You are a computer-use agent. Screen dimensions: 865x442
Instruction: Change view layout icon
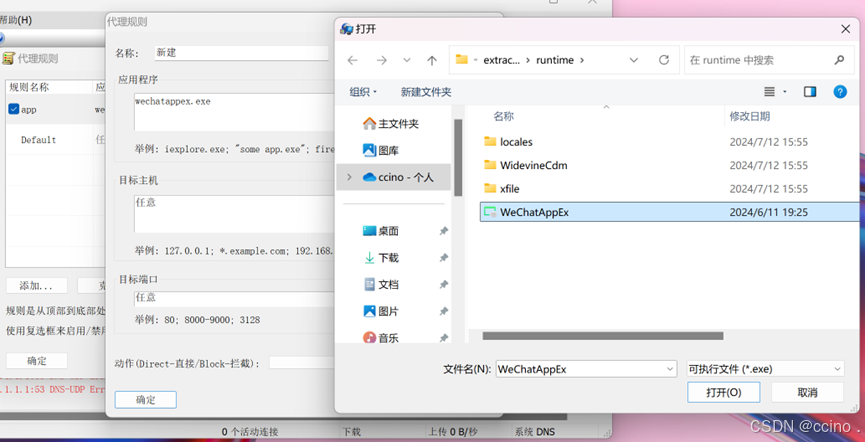click(x=770, y=92)
